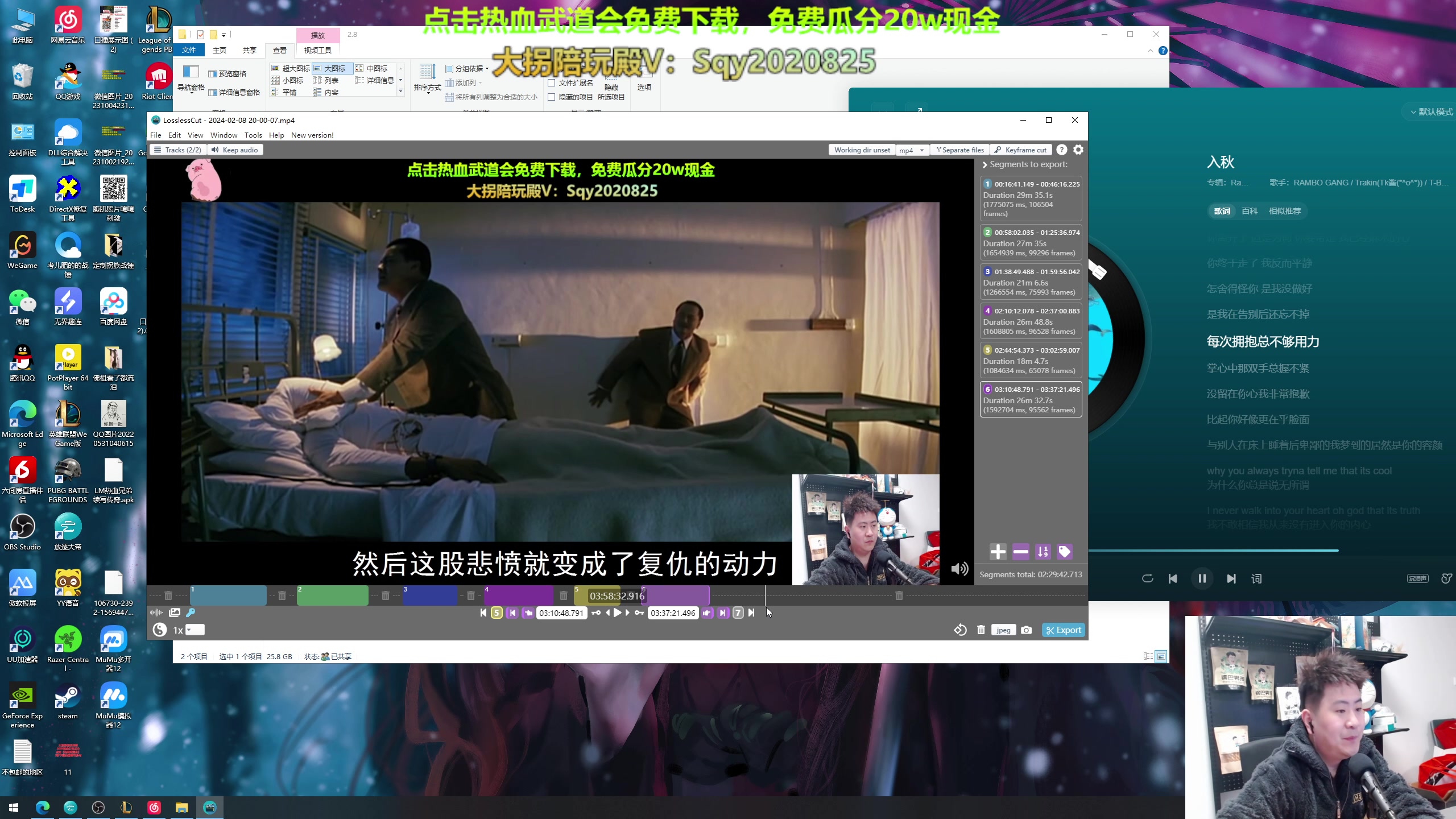1456x819 pixels.
Task: Click the rotation preview icon
Action: tap(960, 630)
